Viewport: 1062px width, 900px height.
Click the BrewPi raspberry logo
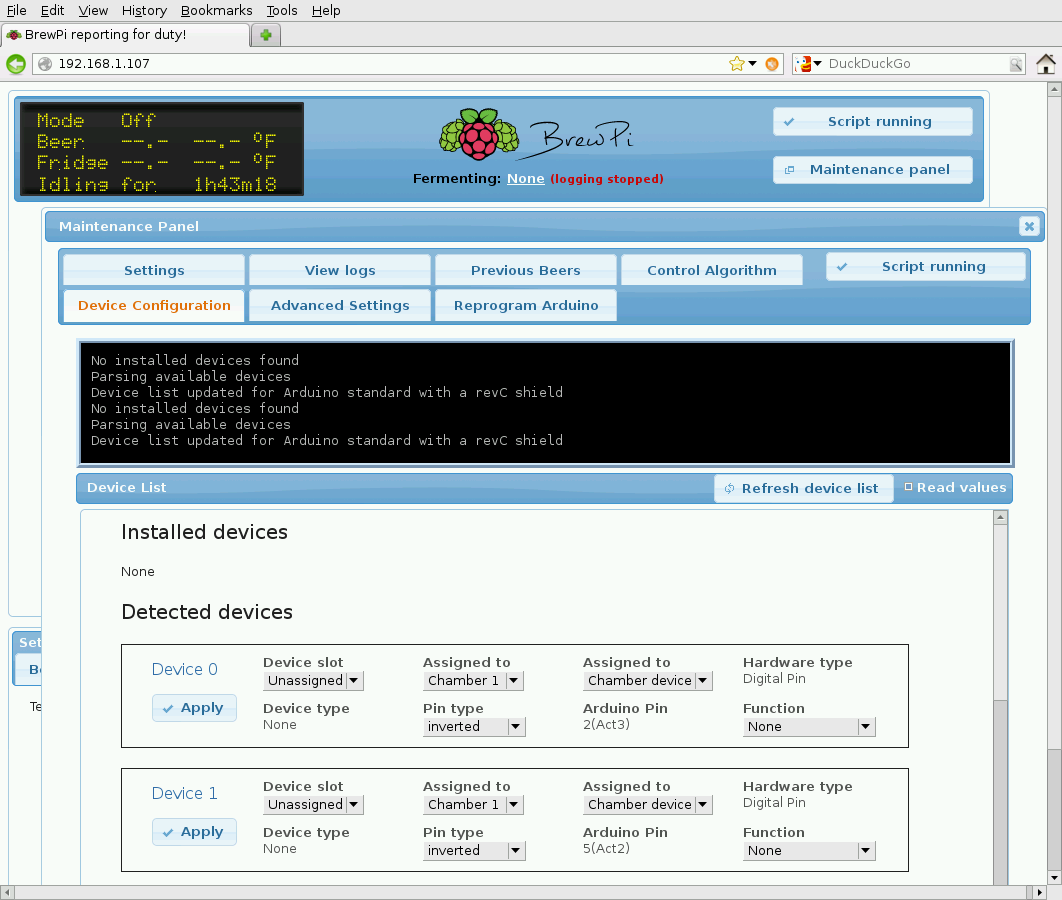(x=479, y=134)
